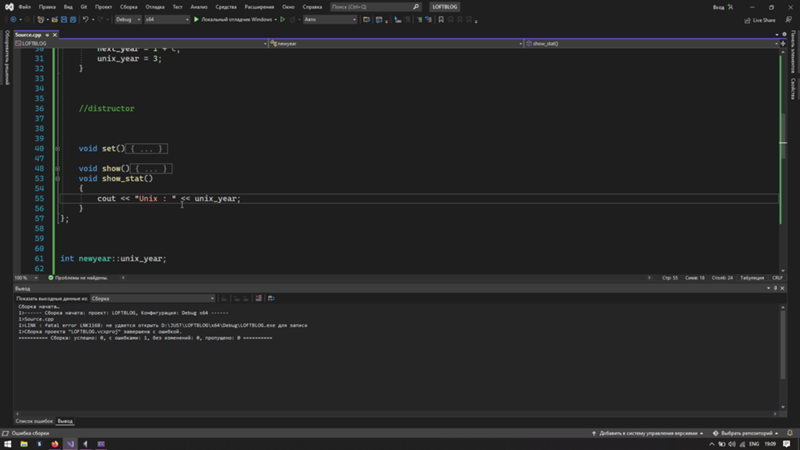Viewport: 800px width, 450px height.
Task: Click the Visual Studio taskbar icon
Action: click(x=70, y=443)
